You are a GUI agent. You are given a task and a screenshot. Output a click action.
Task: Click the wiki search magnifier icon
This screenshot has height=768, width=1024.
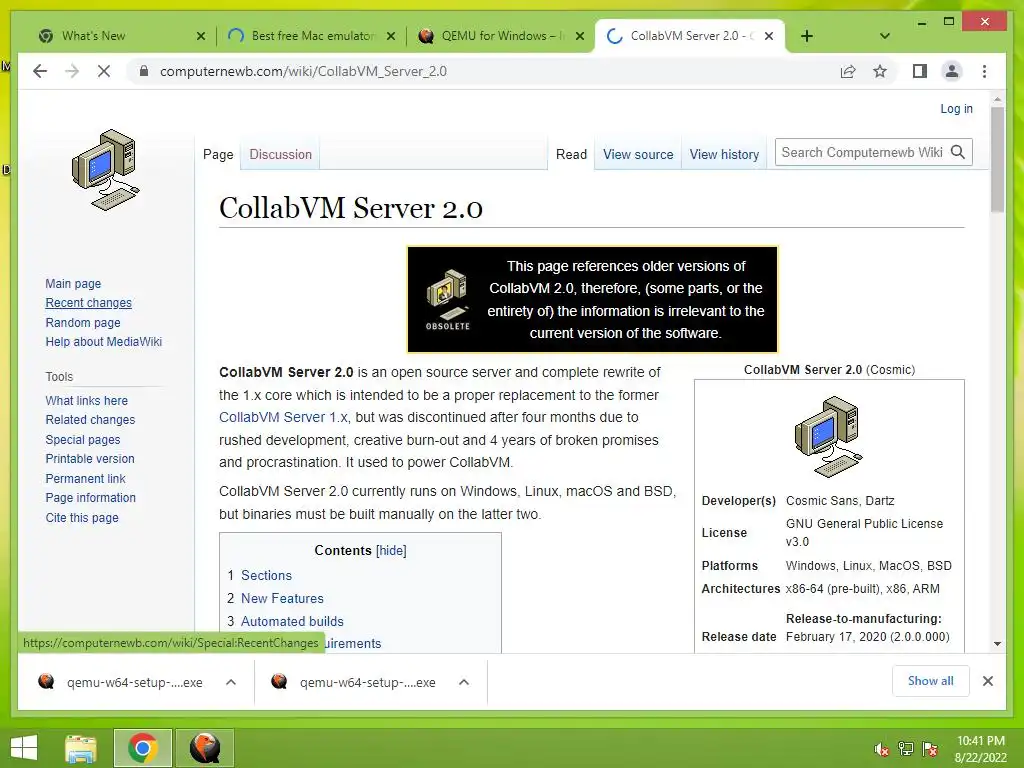tap(958, 152)
